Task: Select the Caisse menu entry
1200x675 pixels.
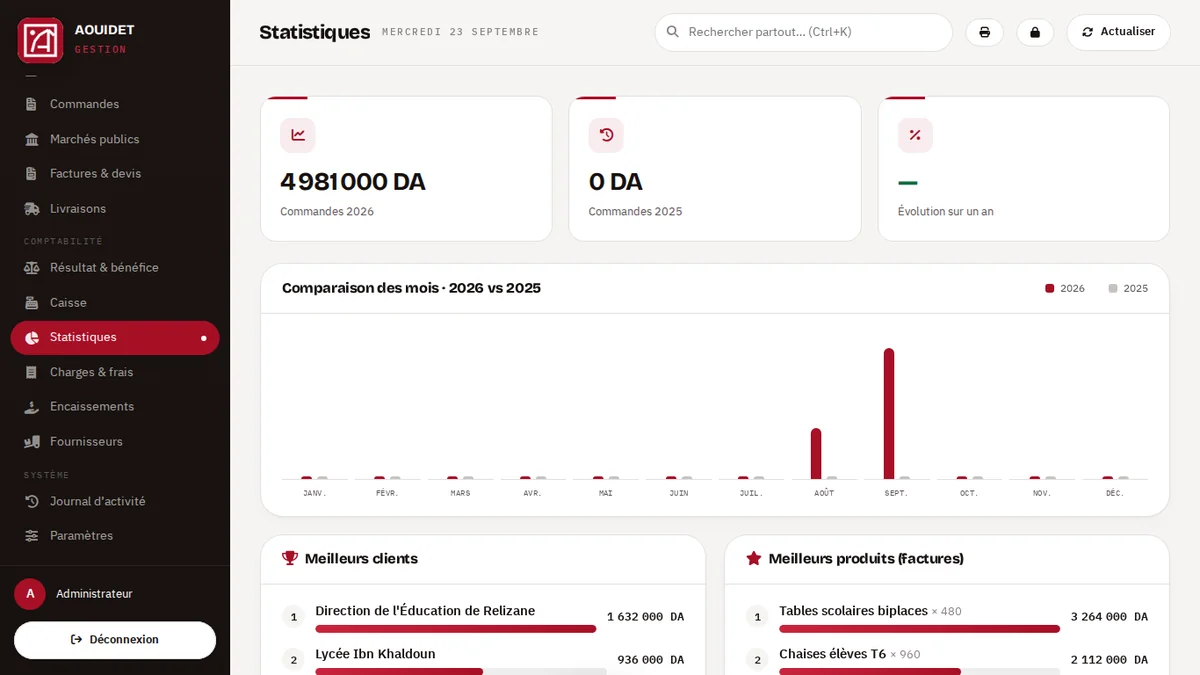Action: tap(115, 303)
